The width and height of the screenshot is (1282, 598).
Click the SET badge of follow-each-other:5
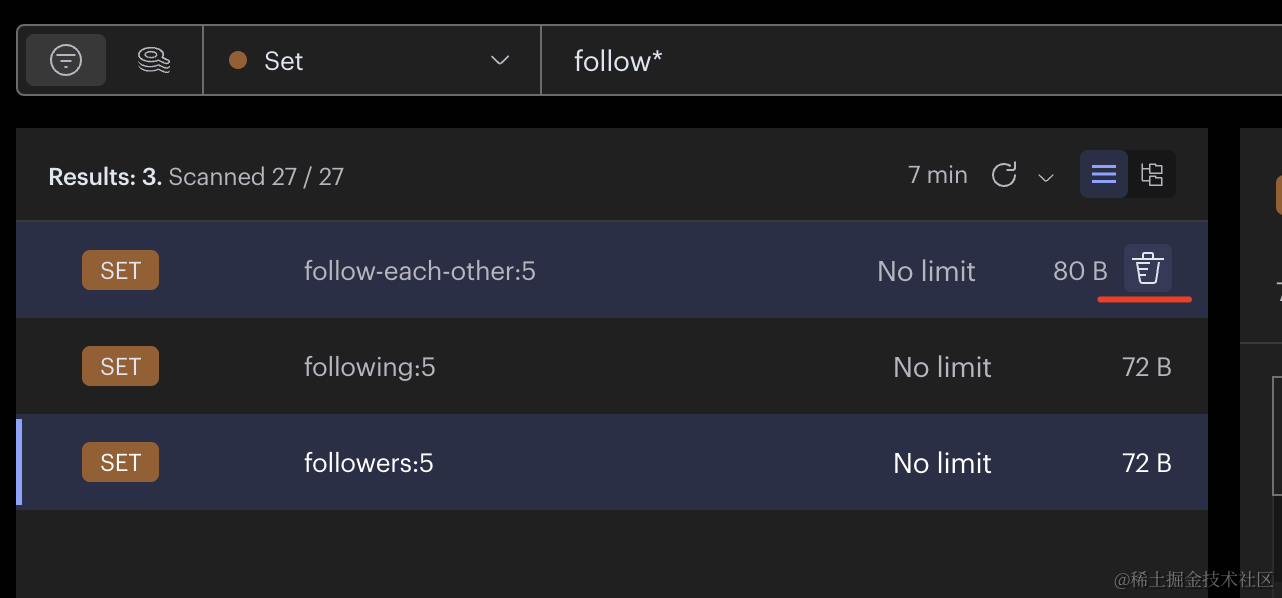click(x=120, y=270)
